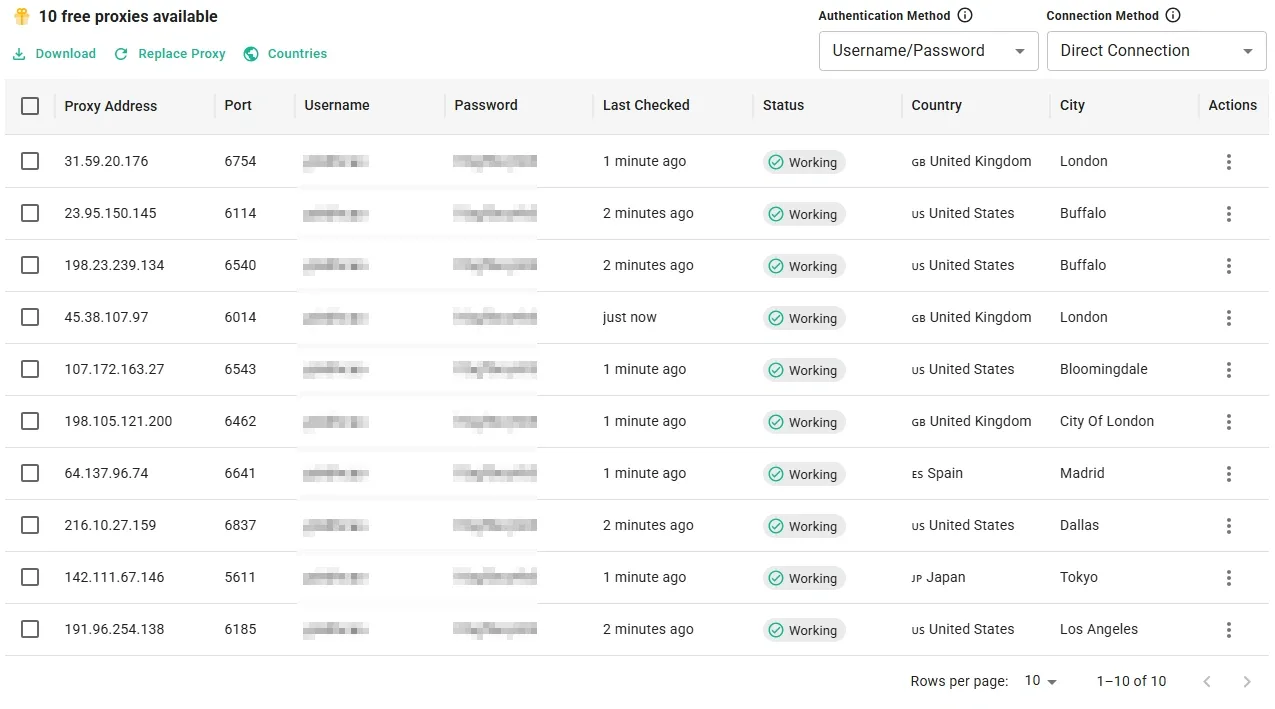Sort by the Last Checked column header
Screen dimensions: 1275x709
click(646, 105)
